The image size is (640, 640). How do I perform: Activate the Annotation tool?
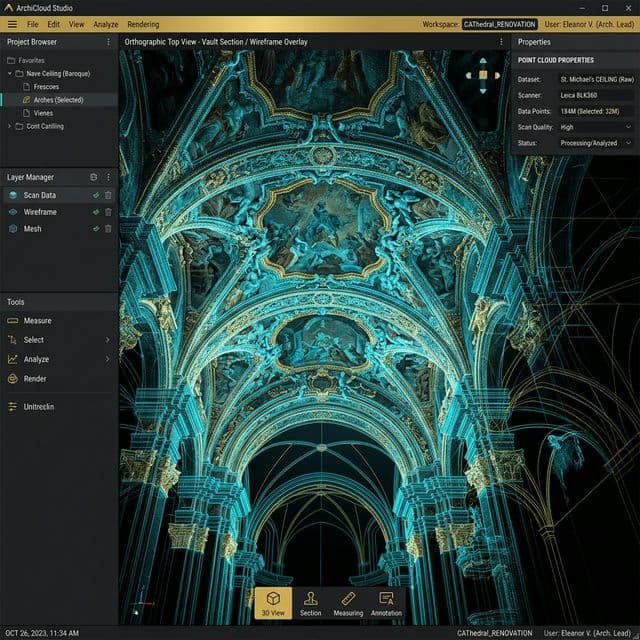(386, 603)
